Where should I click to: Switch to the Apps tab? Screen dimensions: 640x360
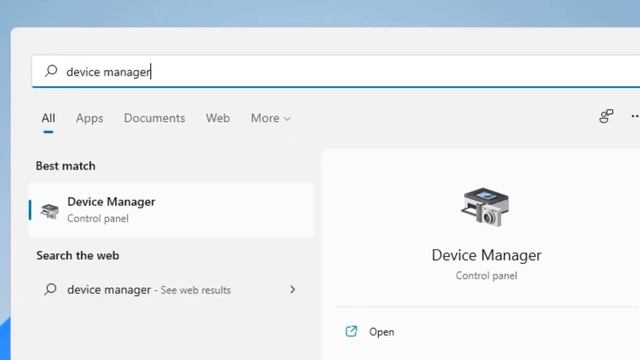(x=89, y=118)
